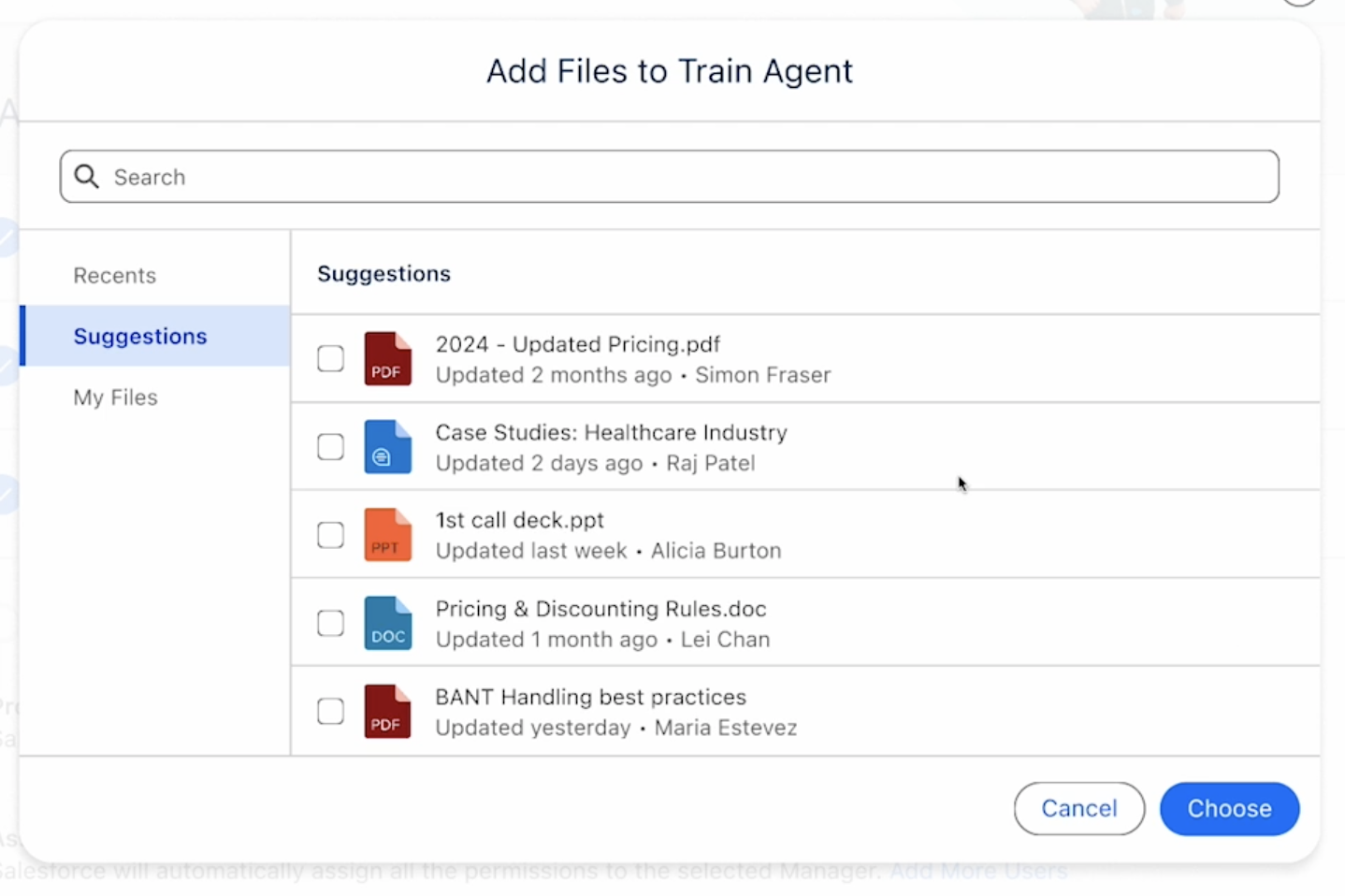Click the DOC icon for Pricing & Discounting Rules
Image resolution: width=1345 pixels, height=896 pixels.
[387, 623]
